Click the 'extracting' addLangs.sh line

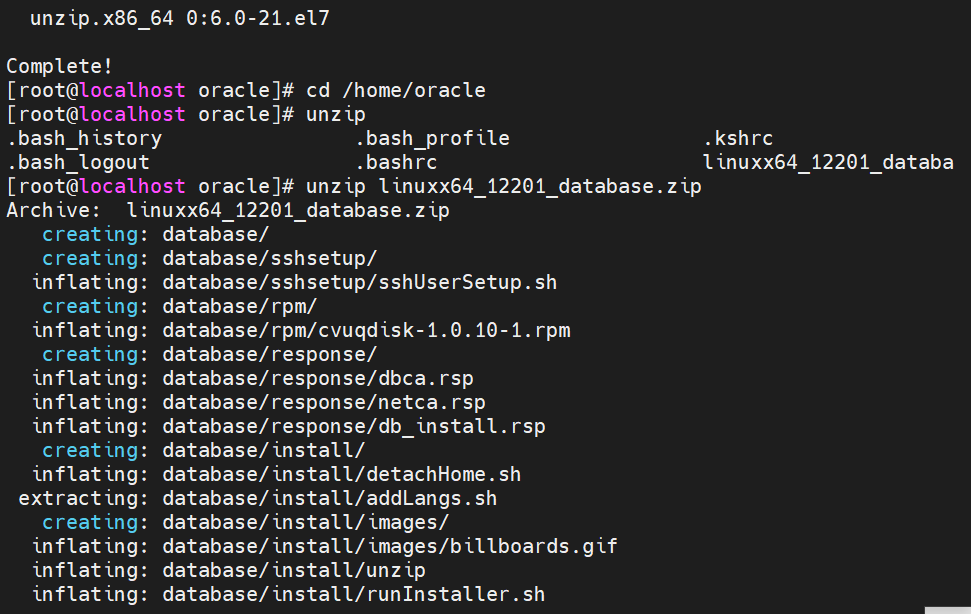click(258, 498)
